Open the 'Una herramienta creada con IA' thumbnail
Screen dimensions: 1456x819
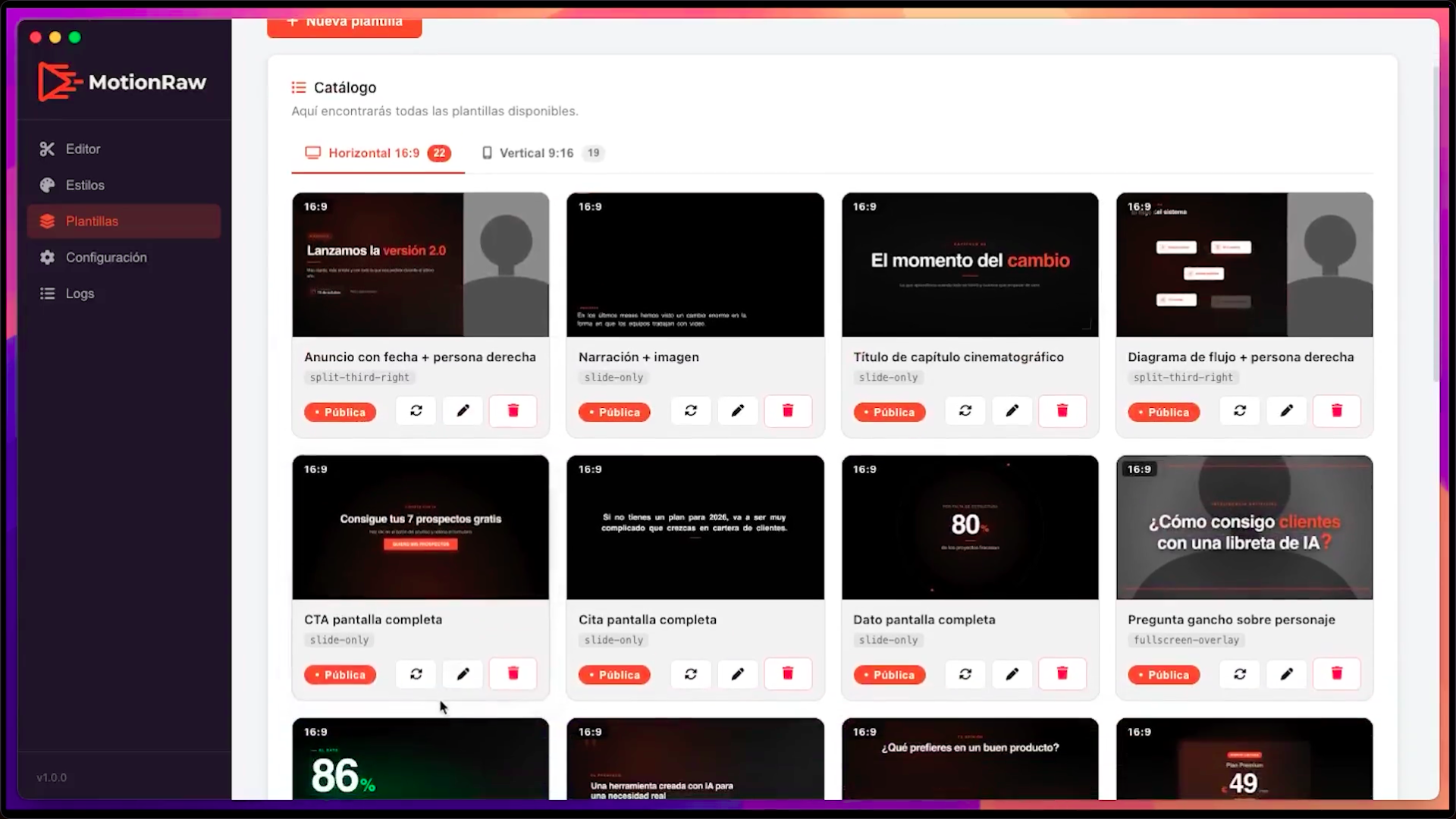tap(695, 758)
